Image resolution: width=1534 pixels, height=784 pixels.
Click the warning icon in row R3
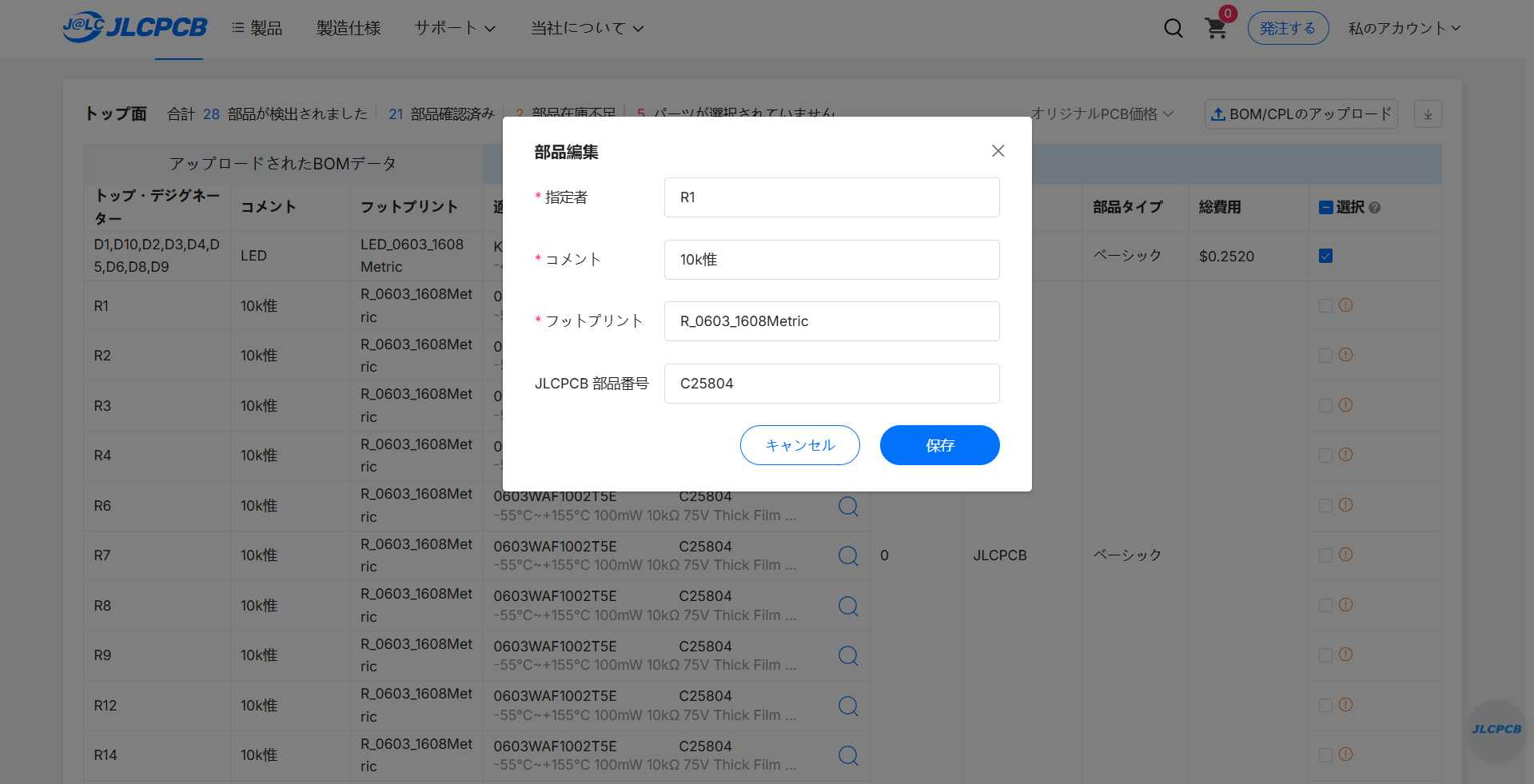(x=1346, y=404)
